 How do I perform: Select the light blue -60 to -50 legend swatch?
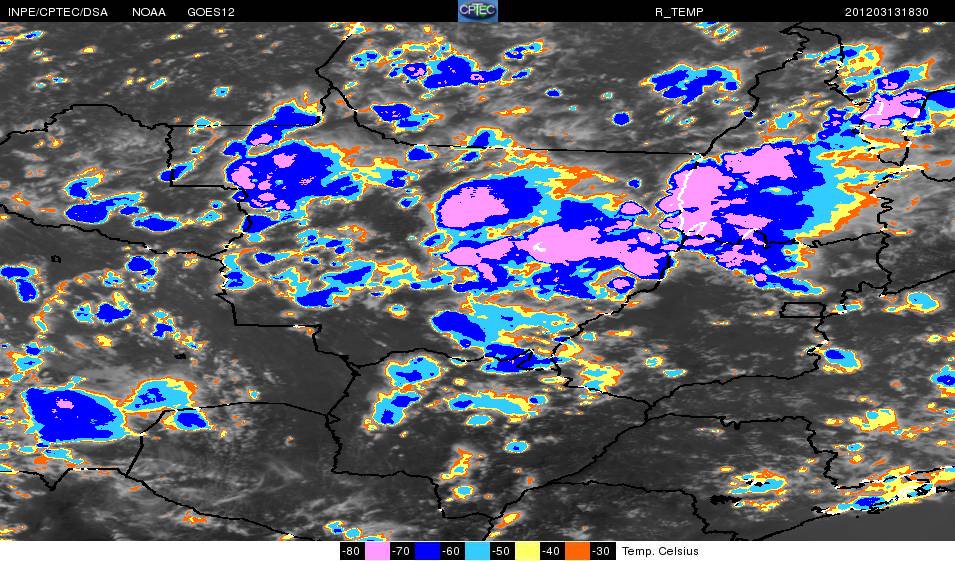click(x=477, y=551)
